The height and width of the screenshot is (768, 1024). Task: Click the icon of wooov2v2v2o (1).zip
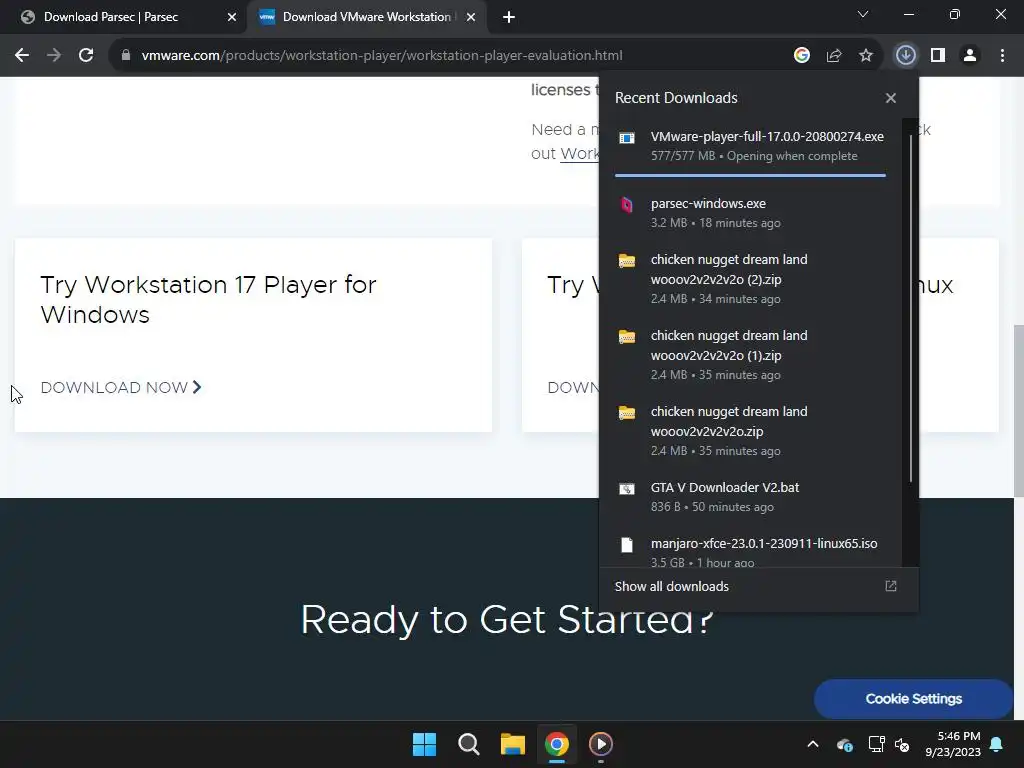coord(626,336)
